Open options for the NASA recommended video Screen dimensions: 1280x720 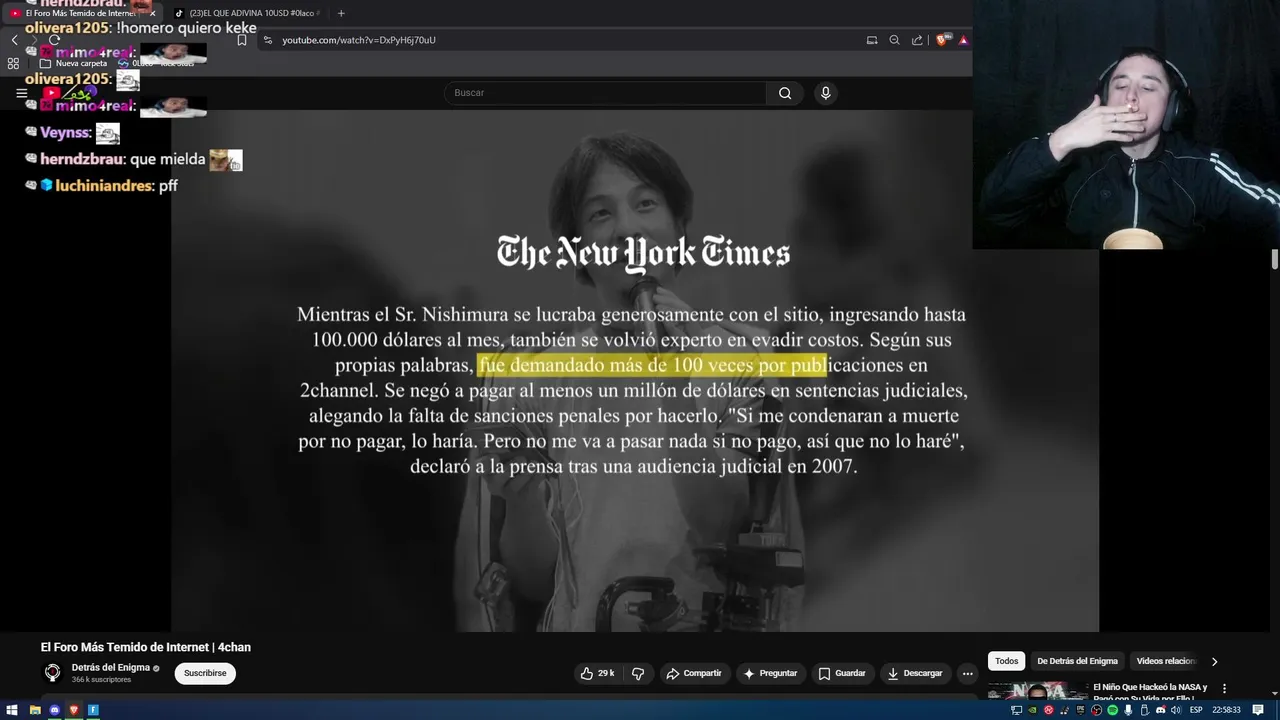tap(1224, 688)
